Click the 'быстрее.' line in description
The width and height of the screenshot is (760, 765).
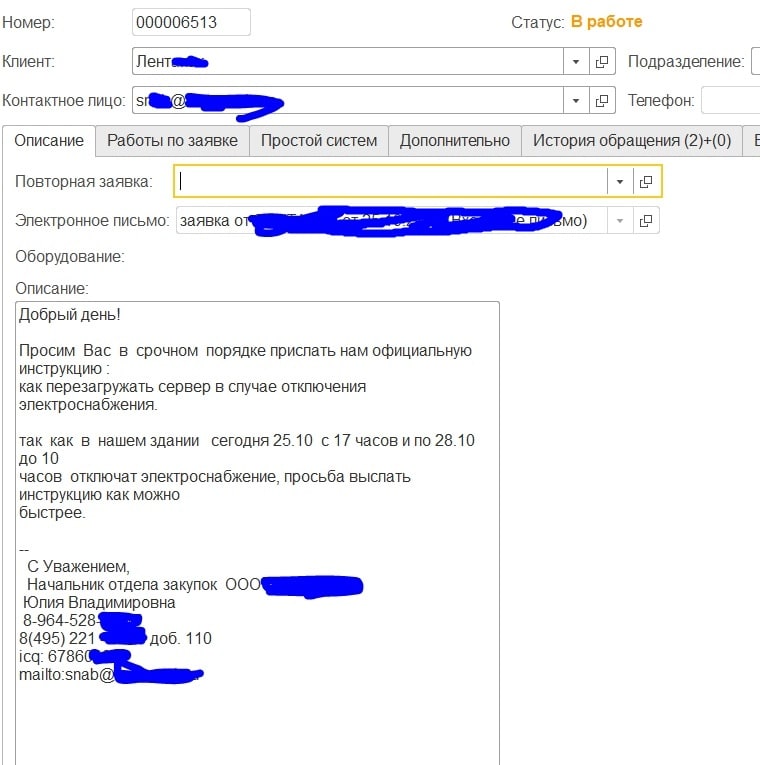point(52,513)
